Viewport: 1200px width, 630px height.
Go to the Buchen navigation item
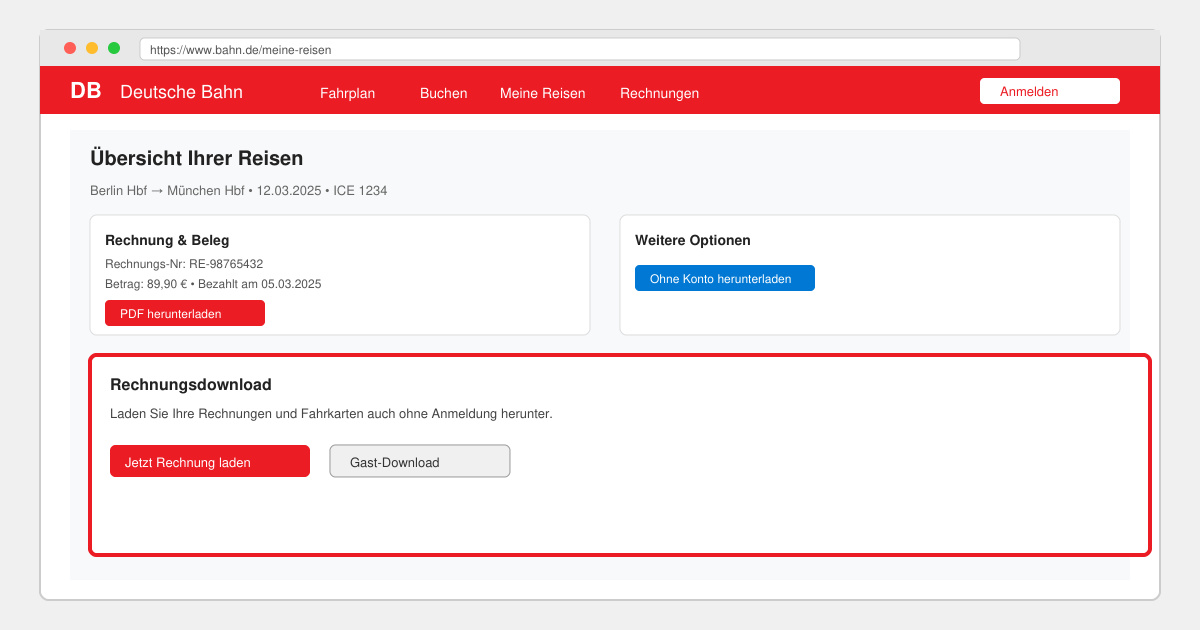(x=443, y=93)
